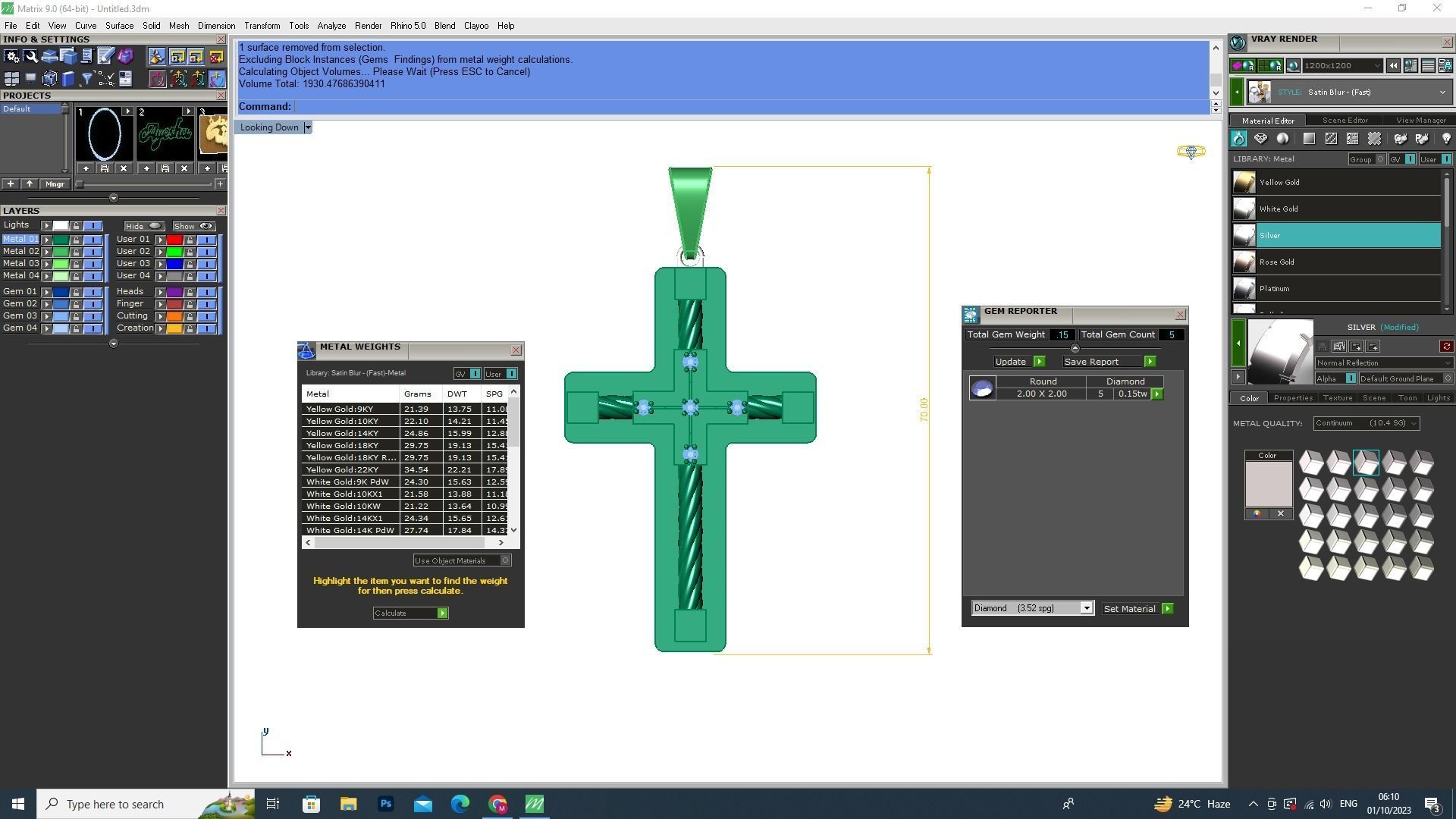Viewport: 1456px width, 819px height.
Task: Open Microsoft Edge from the taskbar
Action: click(x=460, y=804)
